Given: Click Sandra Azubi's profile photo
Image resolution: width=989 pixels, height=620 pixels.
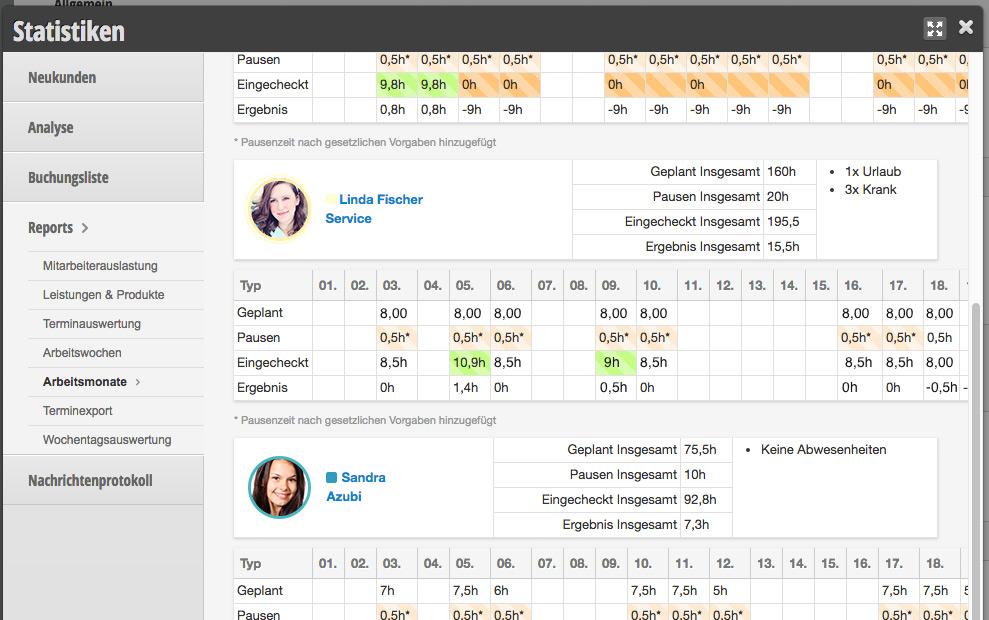Looking at the screenshot, I should [x=279, y=487].
